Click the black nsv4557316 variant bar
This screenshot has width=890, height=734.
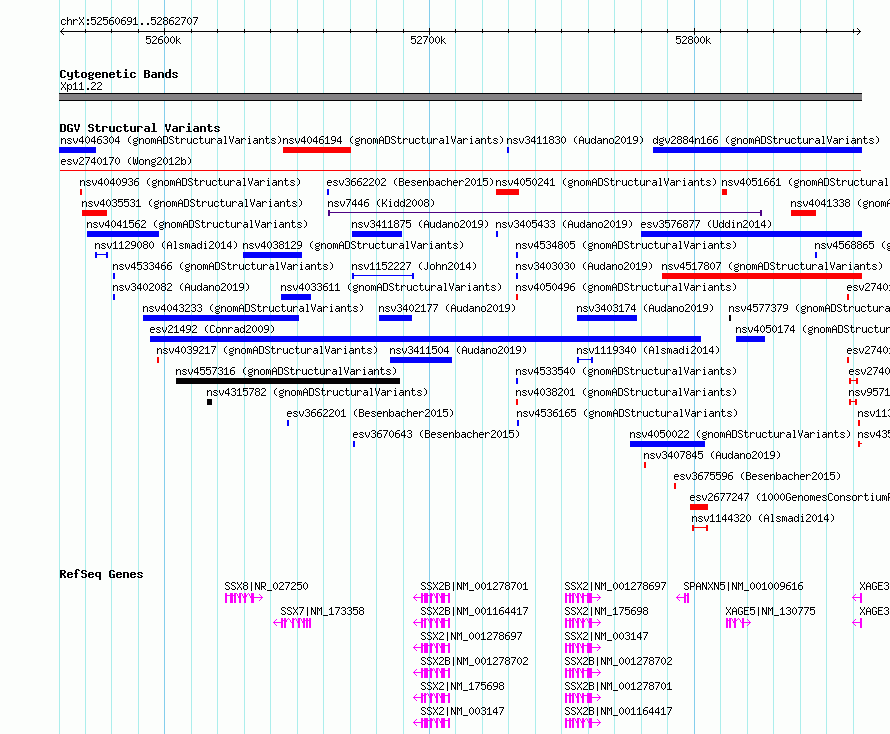(x=288, y=381)
